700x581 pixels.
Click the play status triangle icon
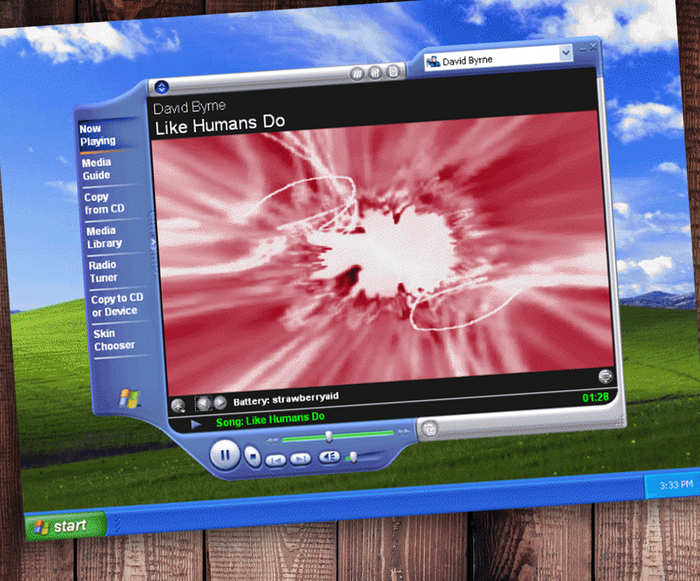tap(196, 424)
